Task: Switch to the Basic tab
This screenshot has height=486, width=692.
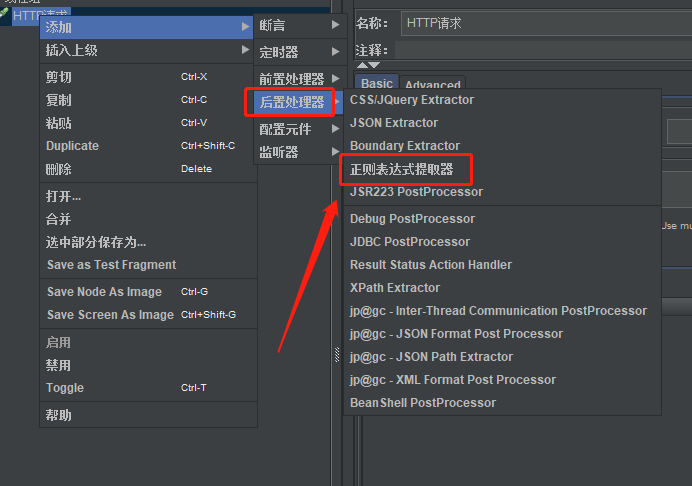Action: [x=376, y=83]
